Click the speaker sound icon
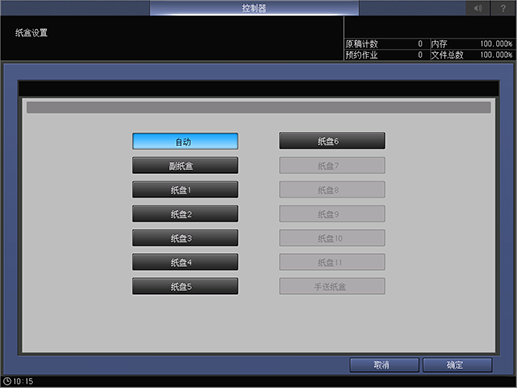Image resolution: width=517 pixels, height=388 pixels. [x=478, y=8]
